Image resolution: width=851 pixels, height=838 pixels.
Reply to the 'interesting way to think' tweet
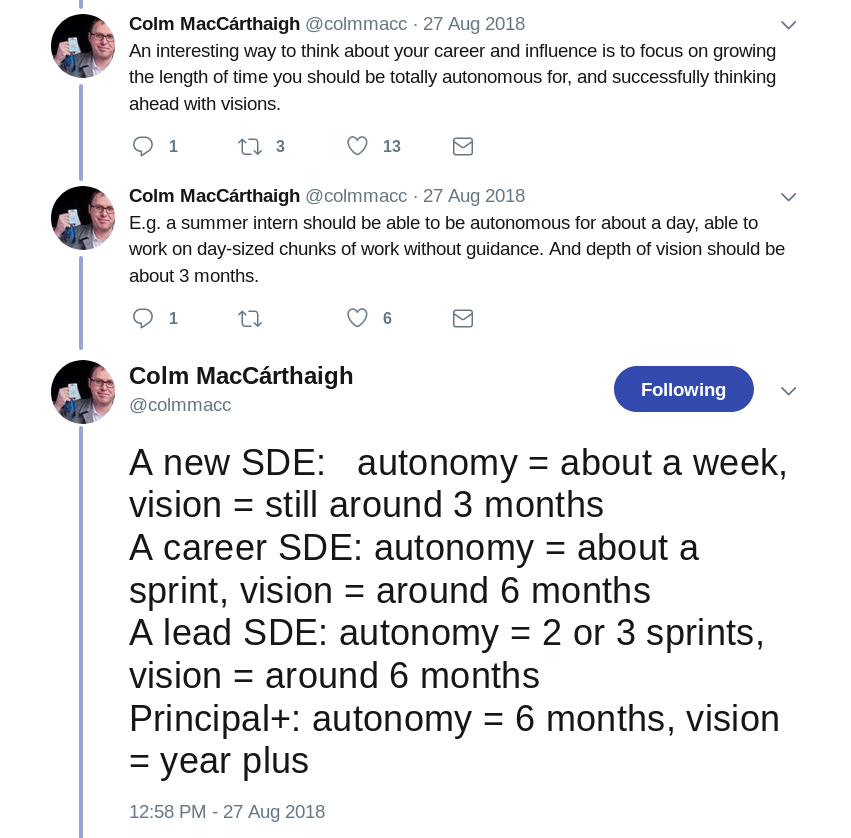coord(143,147)
